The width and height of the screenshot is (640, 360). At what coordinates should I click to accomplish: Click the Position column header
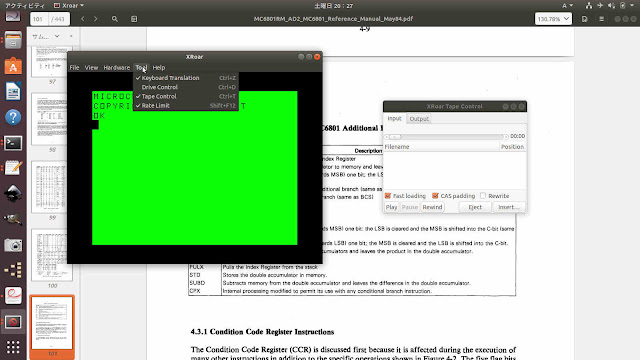coord(513,147)
